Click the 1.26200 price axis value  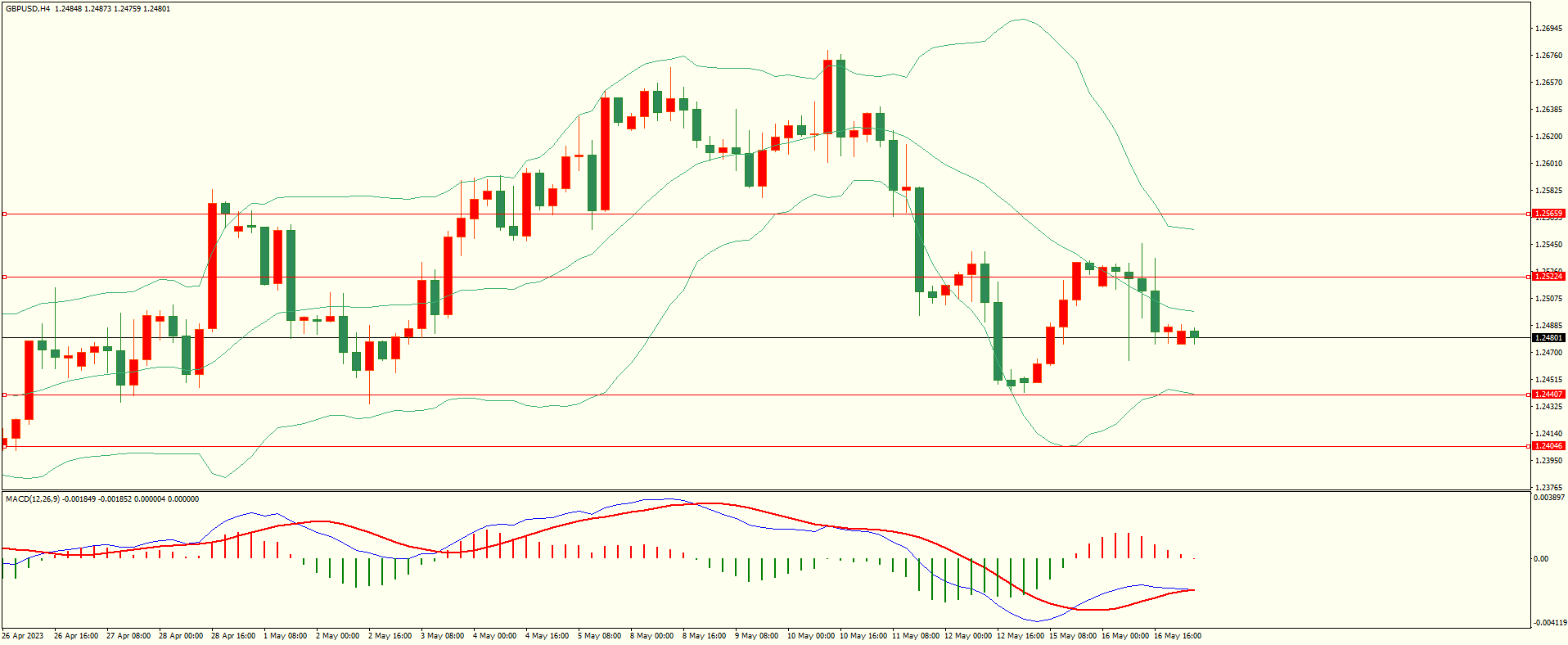pos(1547,137)
